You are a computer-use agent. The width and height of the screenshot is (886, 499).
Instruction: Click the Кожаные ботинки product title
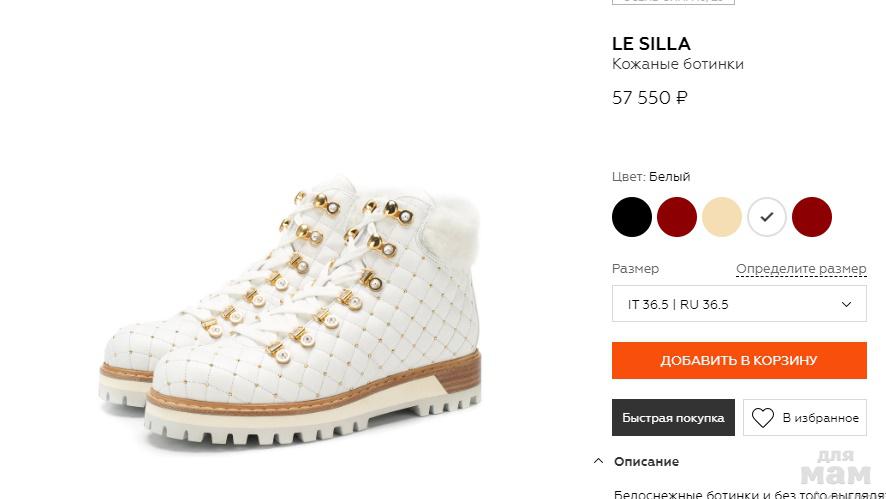678,64
